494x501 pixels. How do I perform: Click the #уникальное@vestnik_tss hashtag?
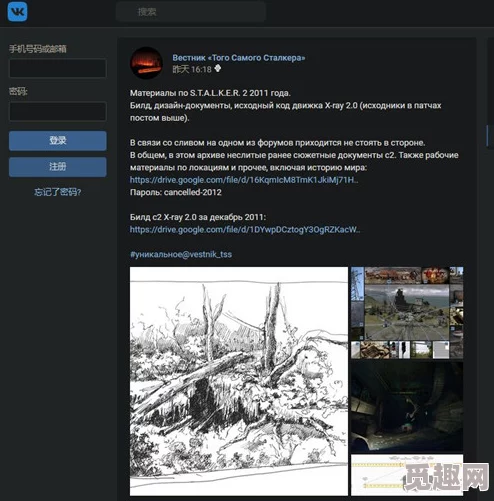tap(181, 254)
